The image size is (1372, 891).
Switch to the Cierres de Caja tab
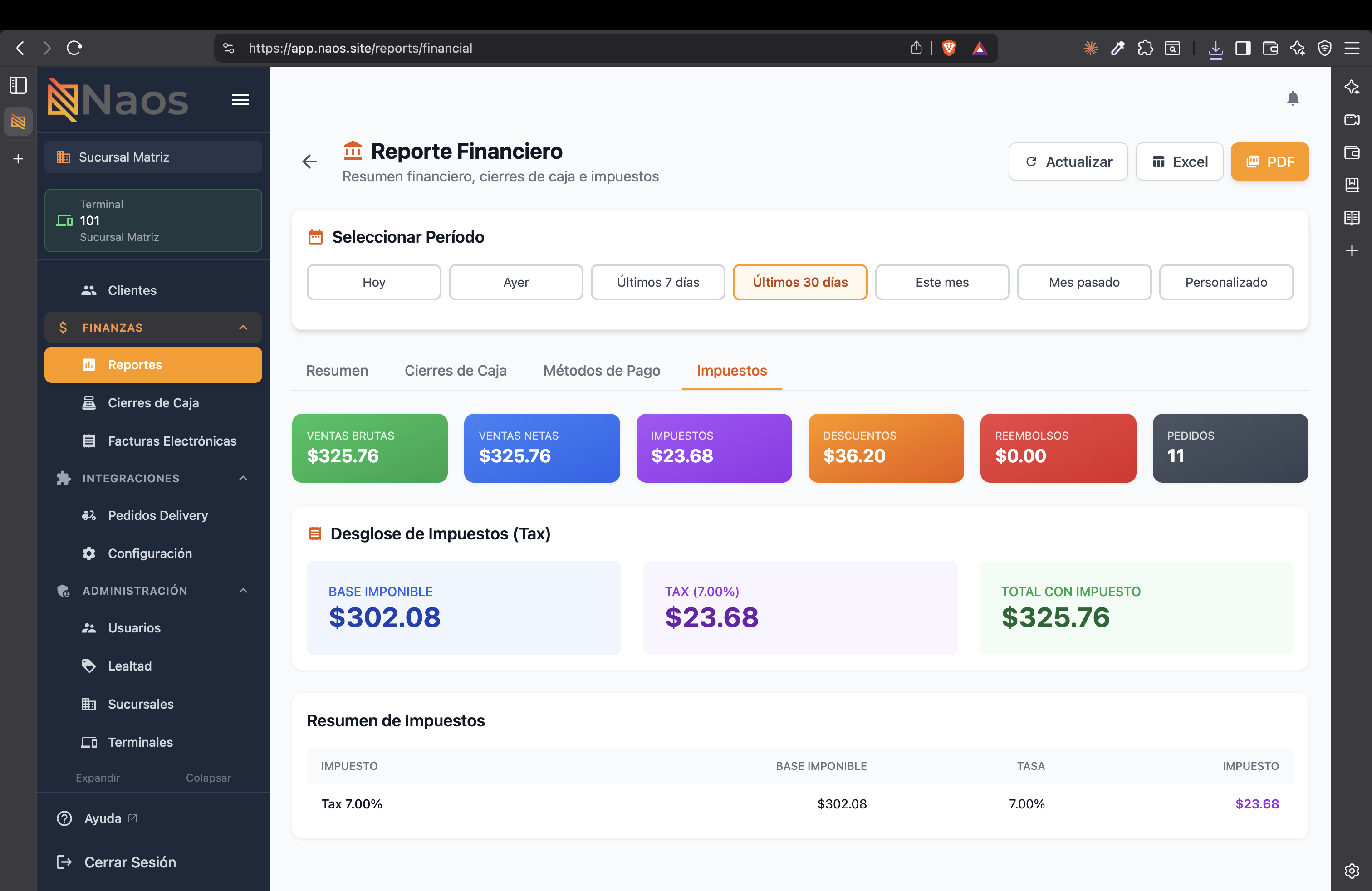pos(456,371)
